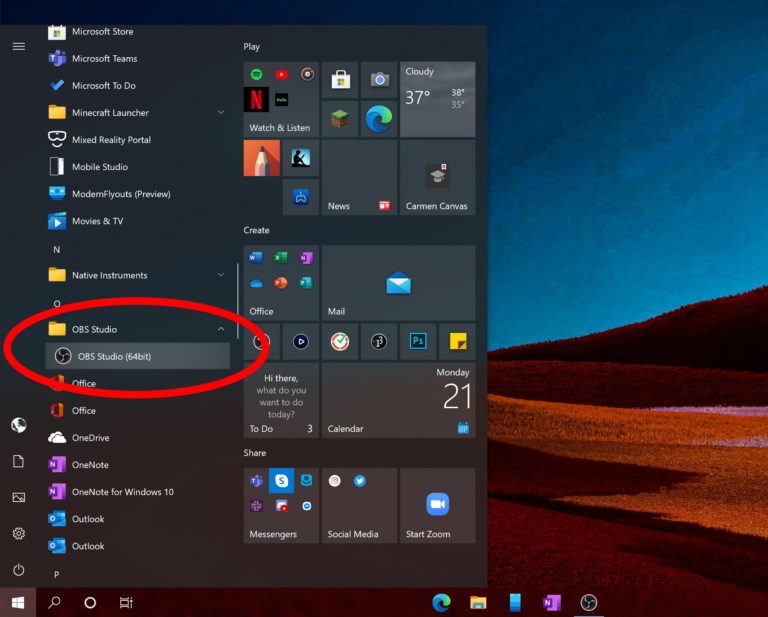Open OneDrive from the app list
The width and height of the screenshot is (768, 617).
[137, 438]
